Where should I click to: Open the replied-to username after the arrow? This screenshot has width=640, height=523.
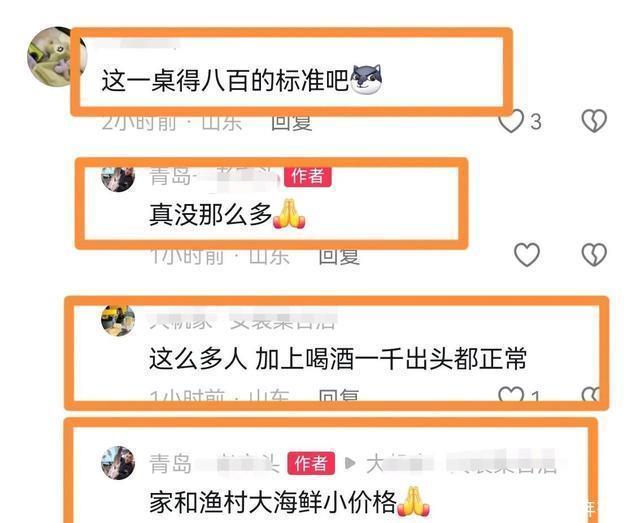[461, 463]
